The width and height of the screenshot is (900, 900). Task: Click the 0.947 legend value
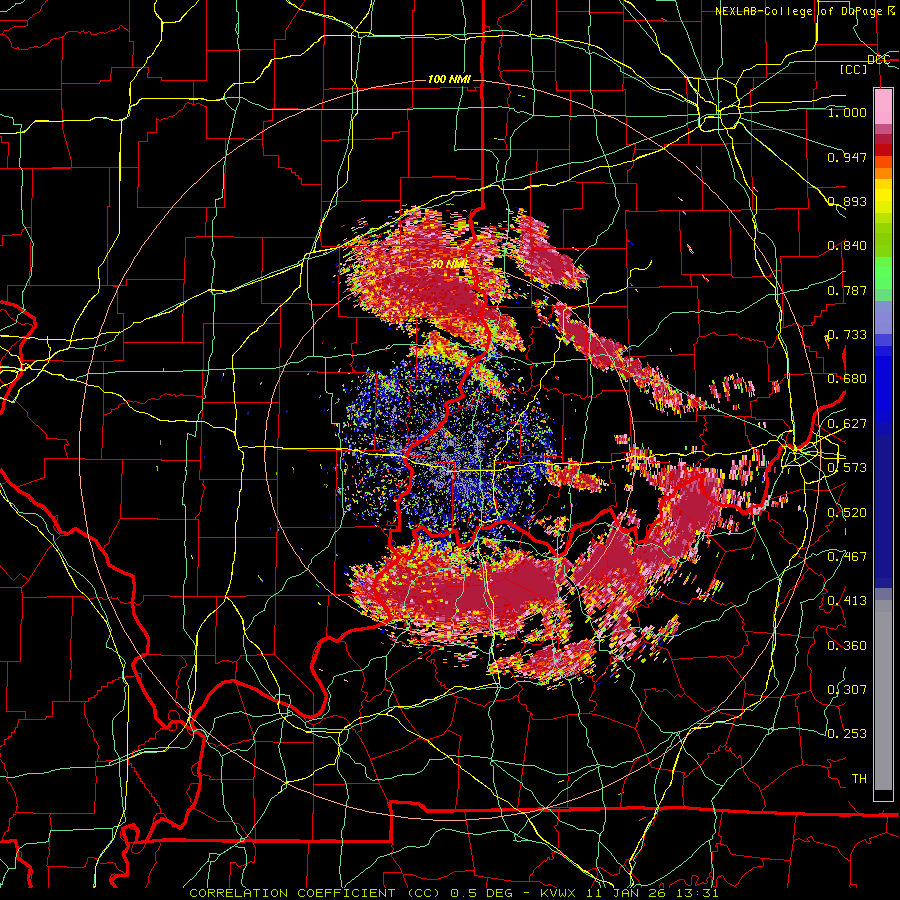(847, 157)
